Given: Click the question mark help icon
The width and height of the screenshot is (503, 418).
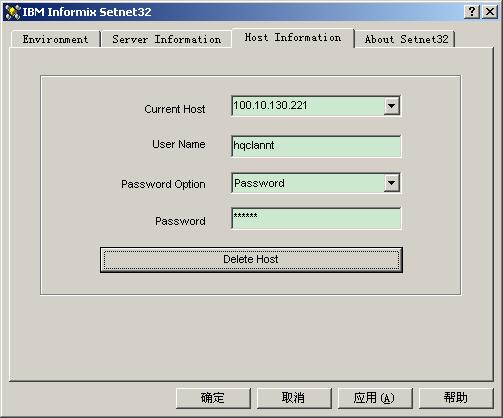Looking at the screenshot, I should point(472,12).
